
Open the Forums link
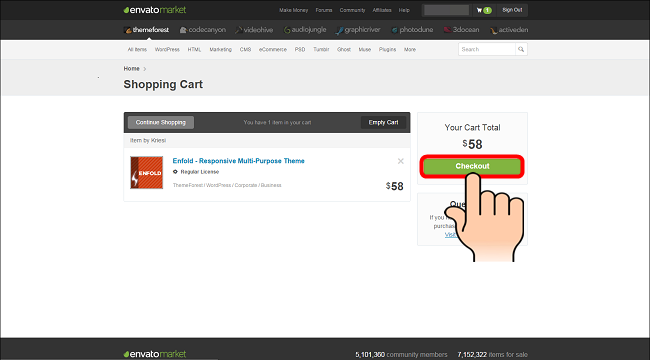pos(324,10)
